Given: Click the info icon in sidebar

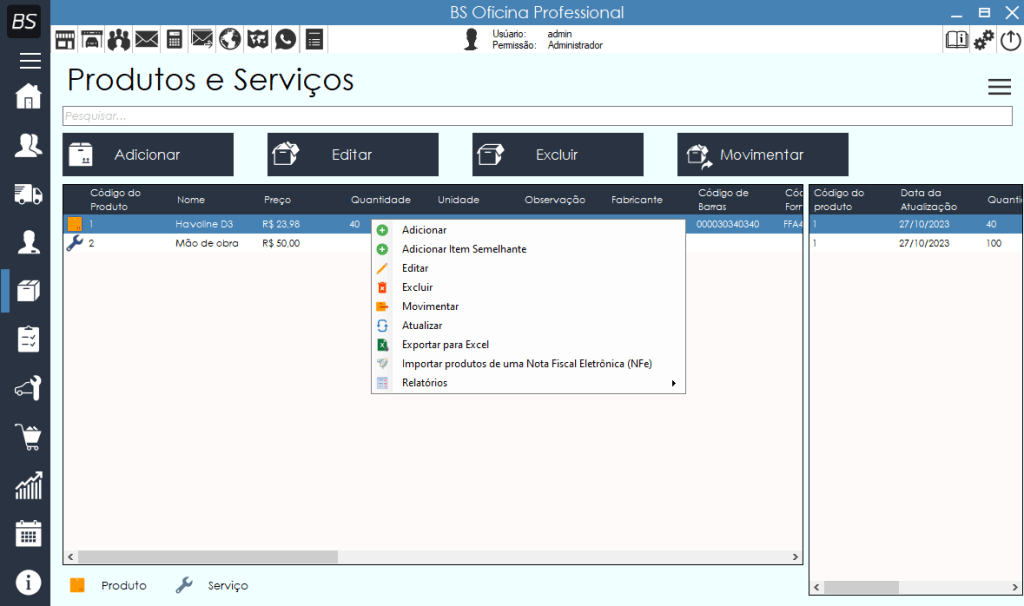Looking at the screenshot, I should tap(28, 581).
